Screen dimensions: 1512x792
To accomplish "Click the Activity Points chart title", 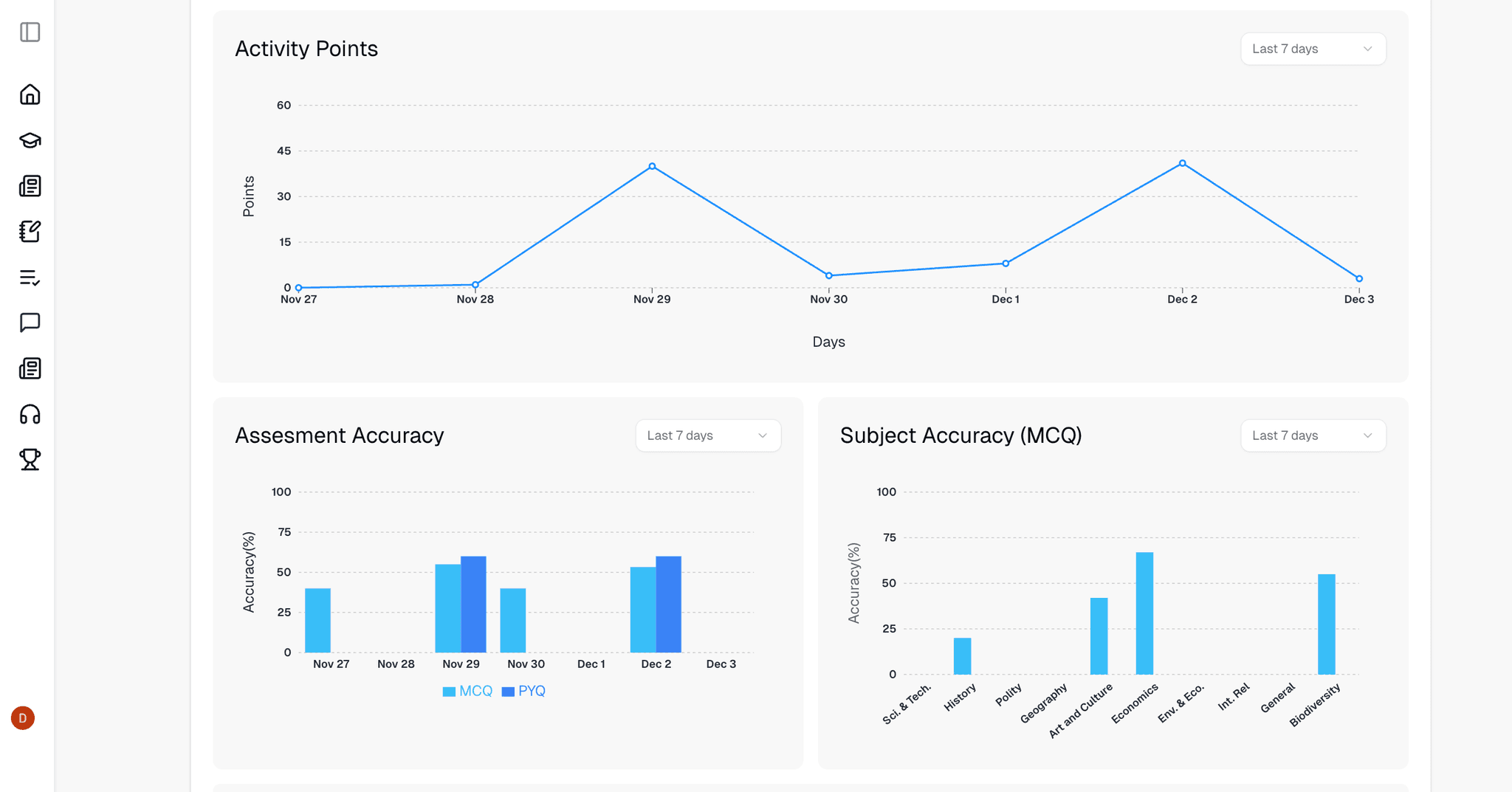I will [306, 49].
